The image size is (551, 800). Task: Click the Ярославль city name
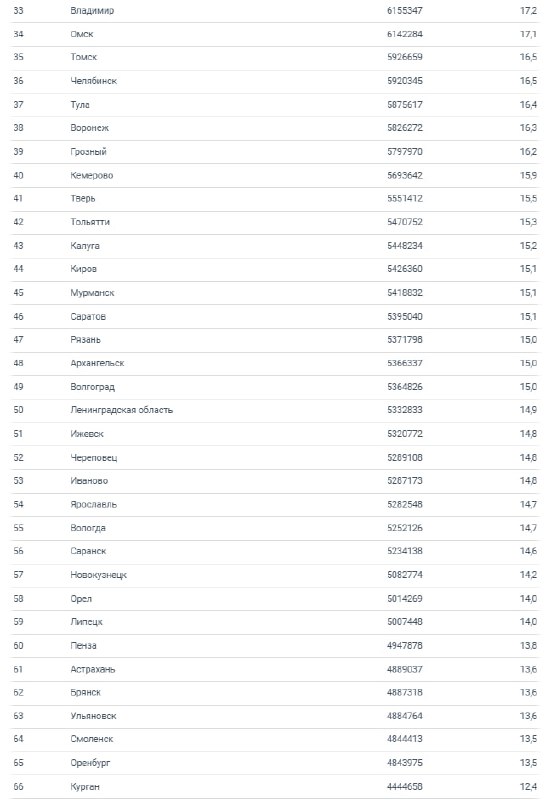[x=93, y=505]
